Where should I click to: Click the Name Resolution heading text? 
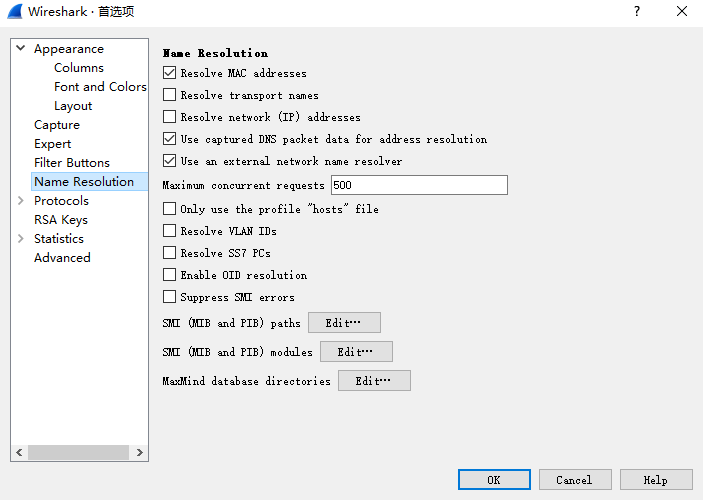click(x=215, y=53)
